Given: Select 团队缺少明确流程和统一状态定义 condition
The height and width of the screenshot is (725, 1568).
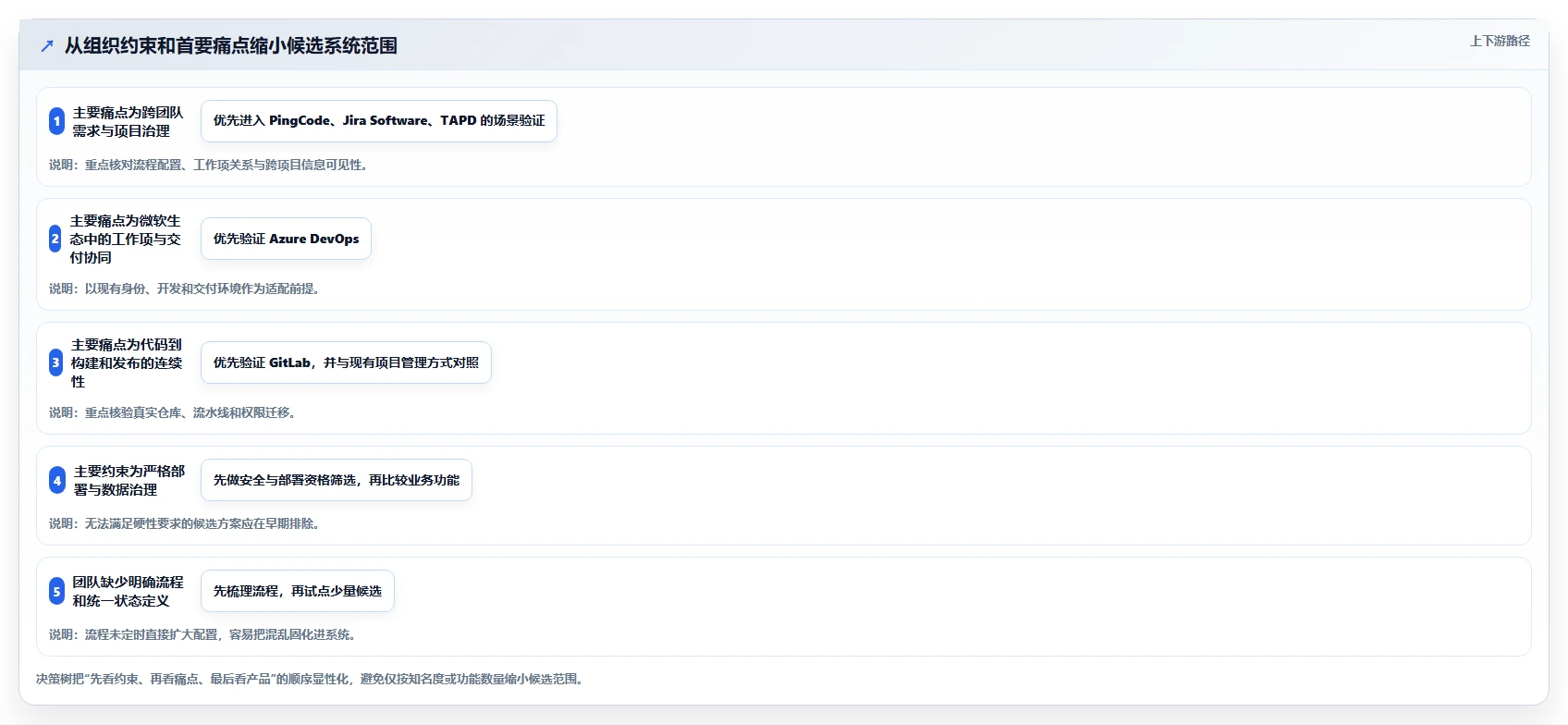Looking at the screenshot, I should (129, 591).
